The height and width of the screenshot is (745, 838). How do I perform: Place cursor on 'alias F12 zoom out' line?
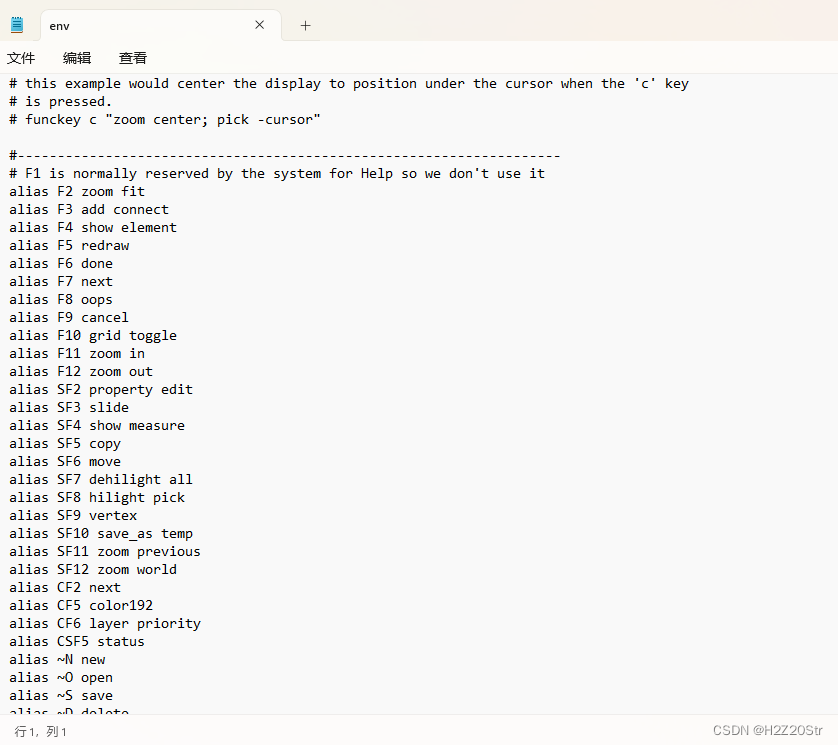pyautogui.click(x=81, y=371)
